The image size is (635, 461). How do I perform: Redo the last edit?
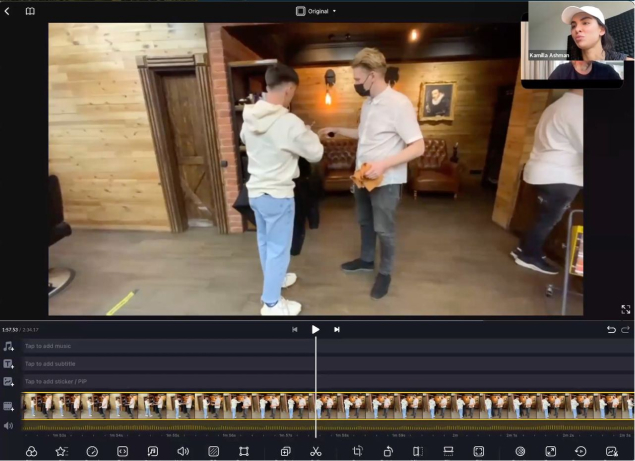(626, 330)
